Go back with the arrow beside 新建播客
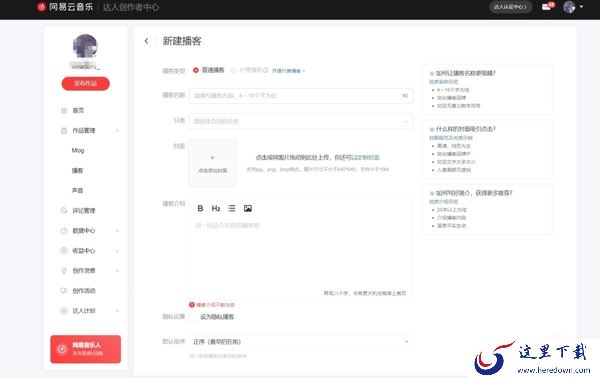This screenshot has height=378, width=600. pos(147,41)
